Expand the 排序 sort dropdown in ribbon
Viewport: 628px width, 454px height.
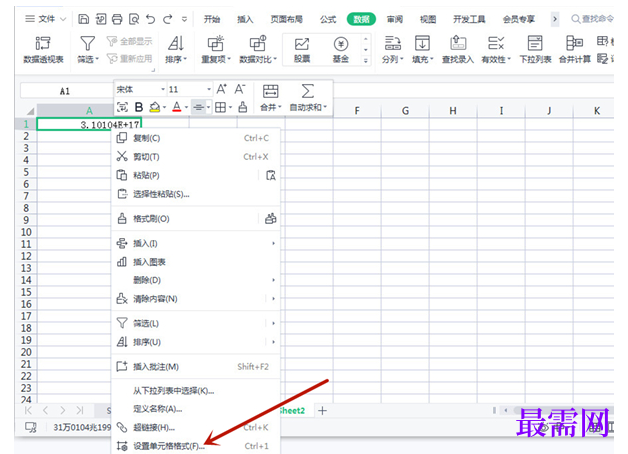tap(176, 59)
